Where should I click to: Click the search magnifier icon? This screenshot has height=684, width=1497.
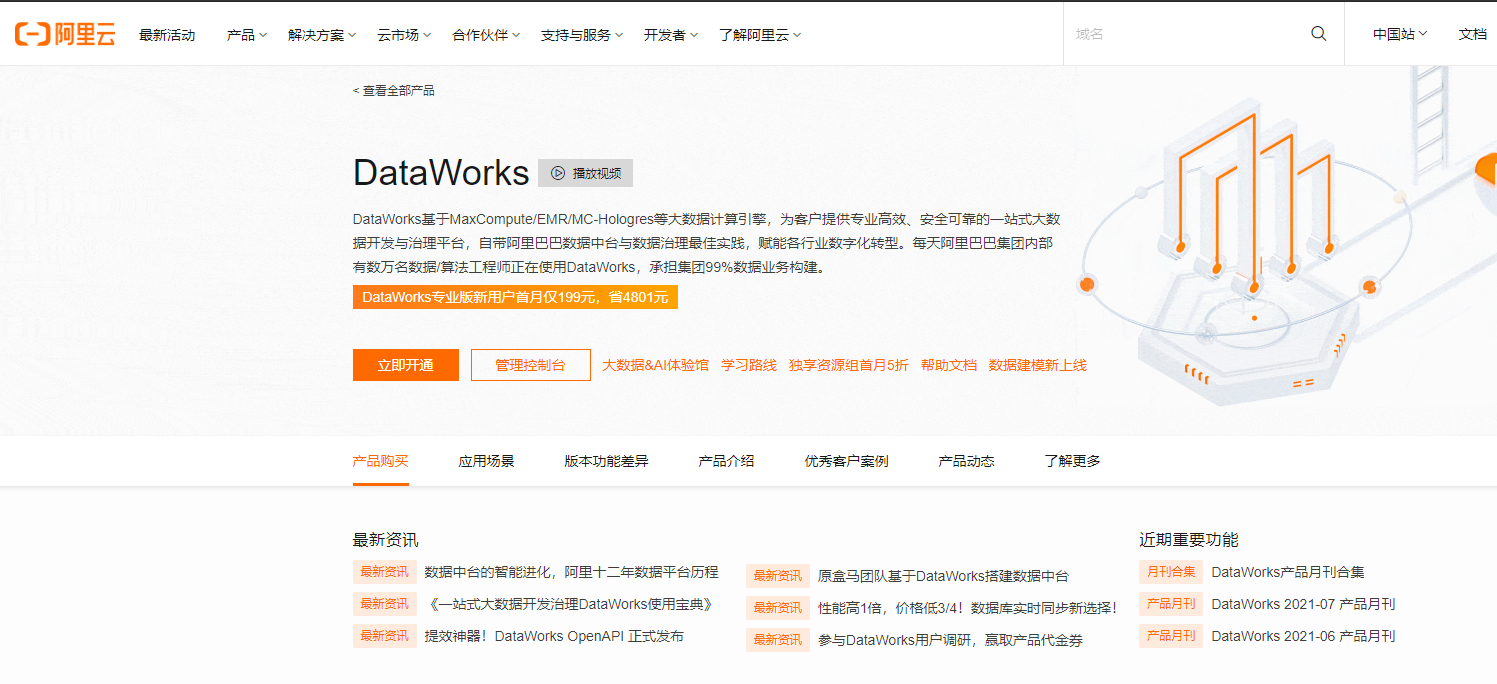[1318, 34]
